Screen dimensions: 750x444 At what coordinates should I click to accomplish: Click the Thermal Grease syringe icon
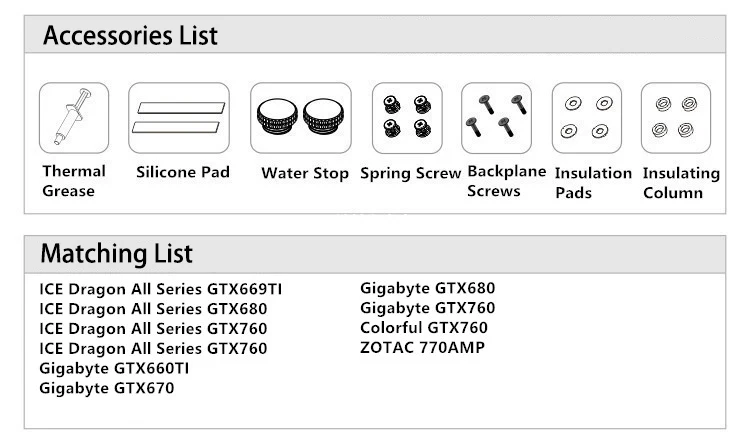pyautogui.click(x=74, y=118)
